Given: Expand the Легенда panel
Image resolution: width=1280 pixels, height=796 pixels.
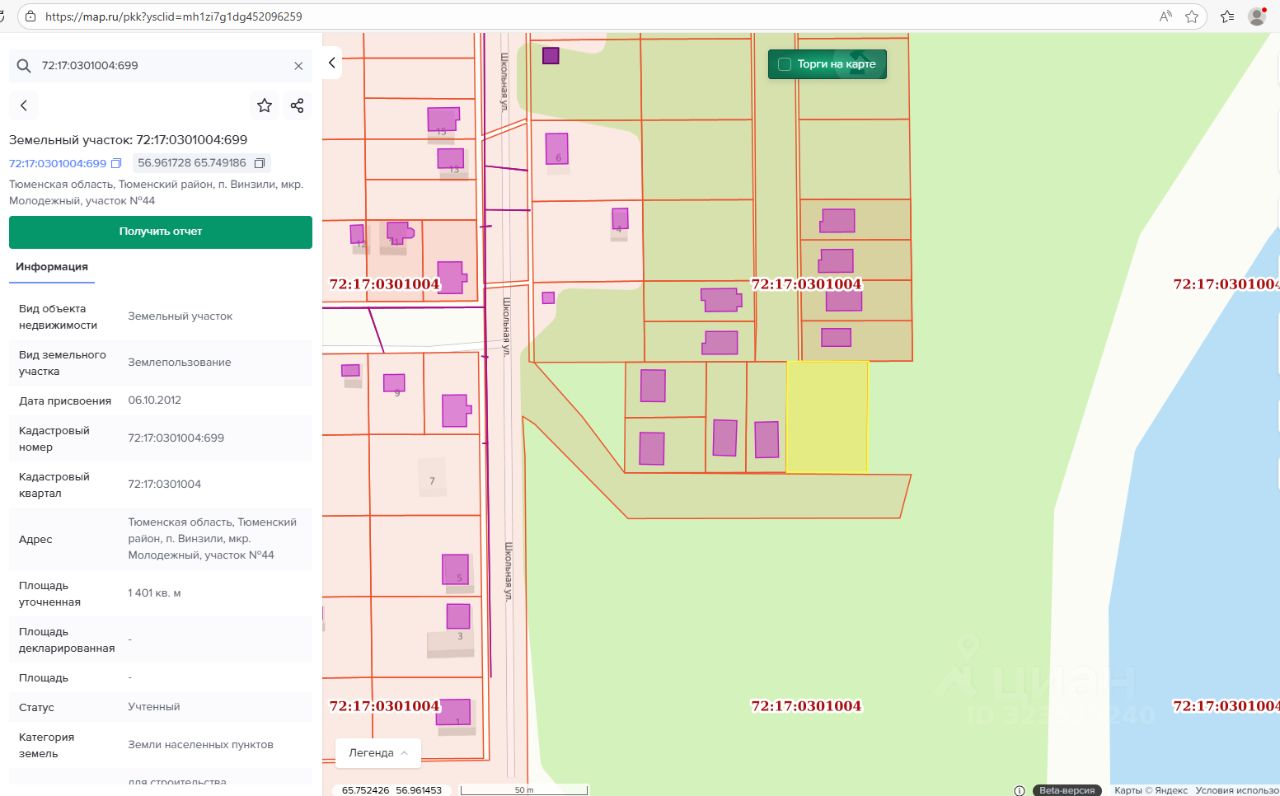Looking at the screenshot, I should [x=378, y=753].
